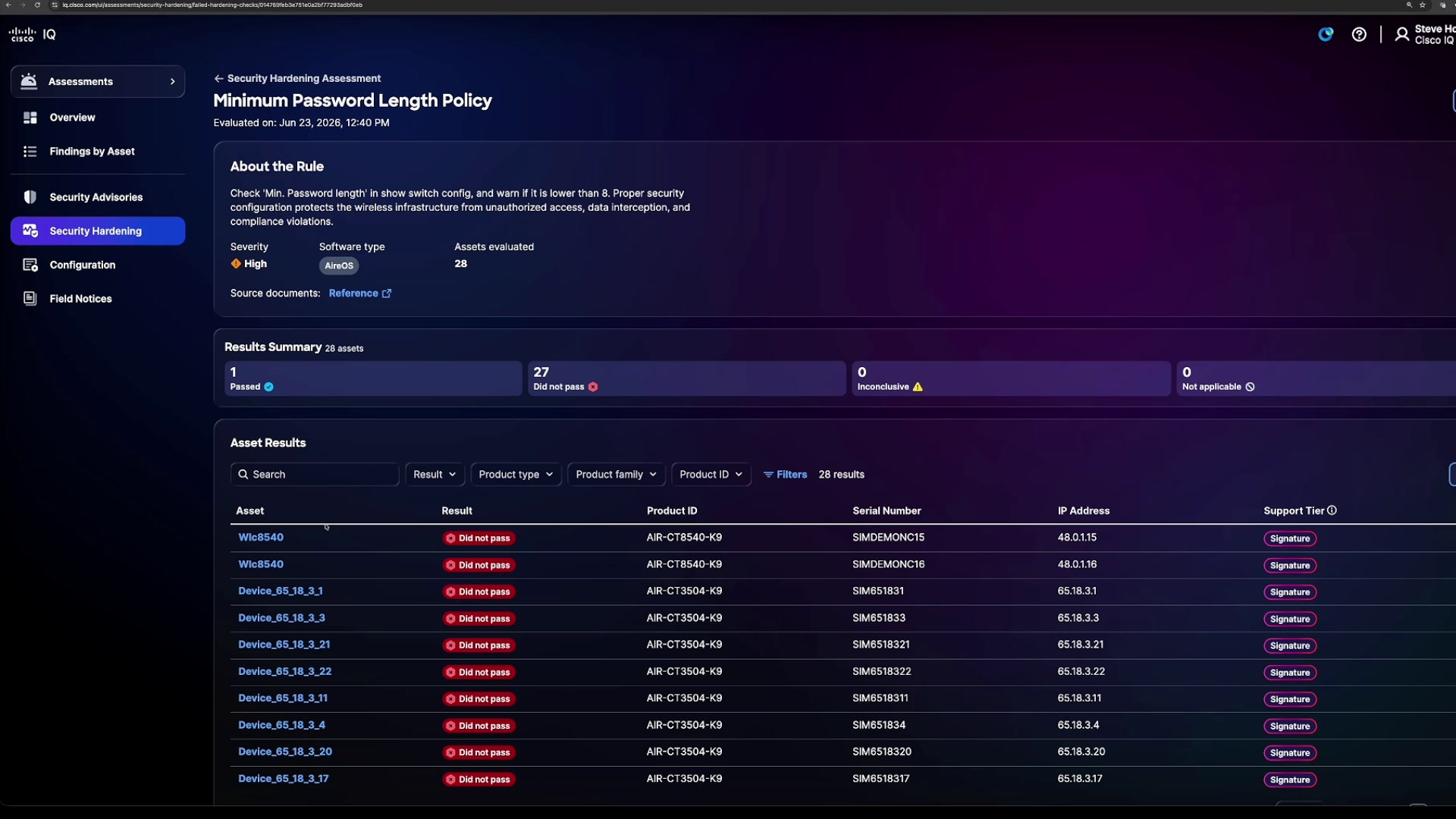Image resolution: width=1456 pixels, height=819 pixels.
Task: Open the AI assistant swirl icon
Action: pyautogui.click(x=1326, y=34)
